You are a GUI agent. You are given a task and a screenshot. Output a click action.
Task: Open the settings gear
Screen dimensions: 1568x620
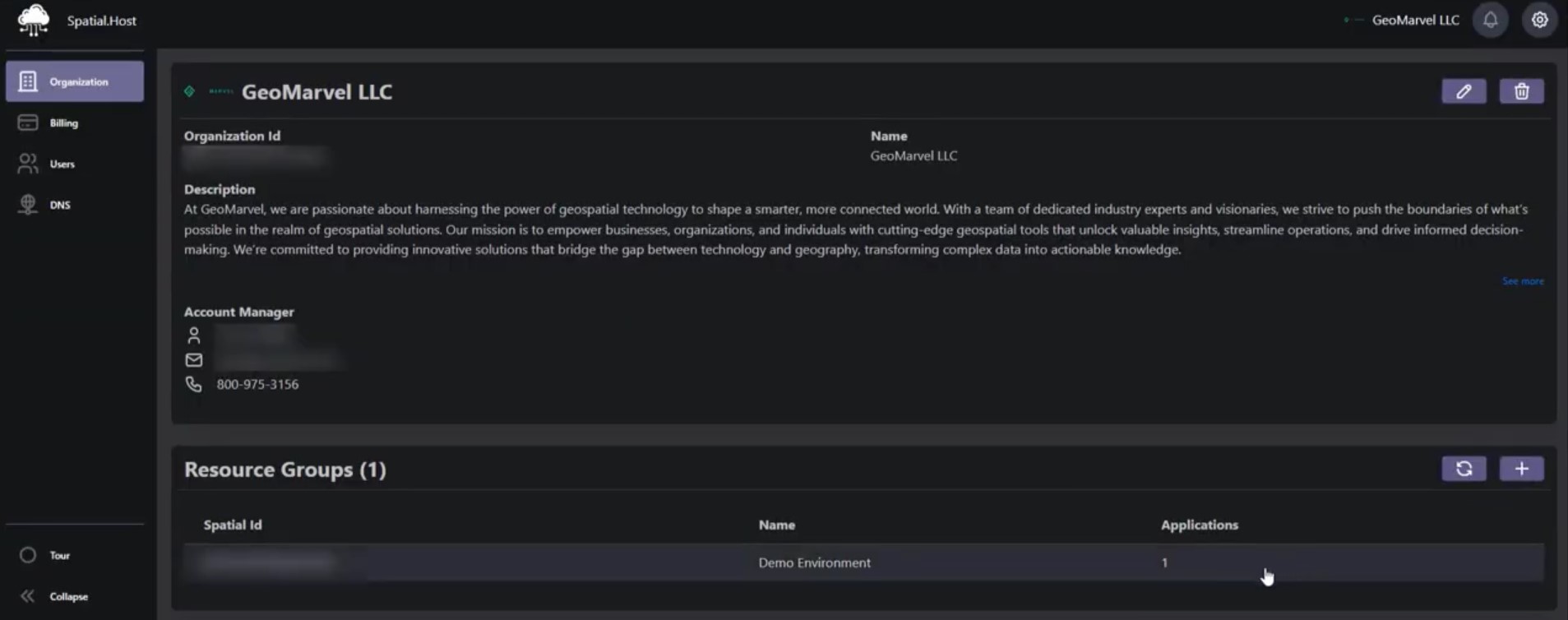click(x=1539, y=21)
